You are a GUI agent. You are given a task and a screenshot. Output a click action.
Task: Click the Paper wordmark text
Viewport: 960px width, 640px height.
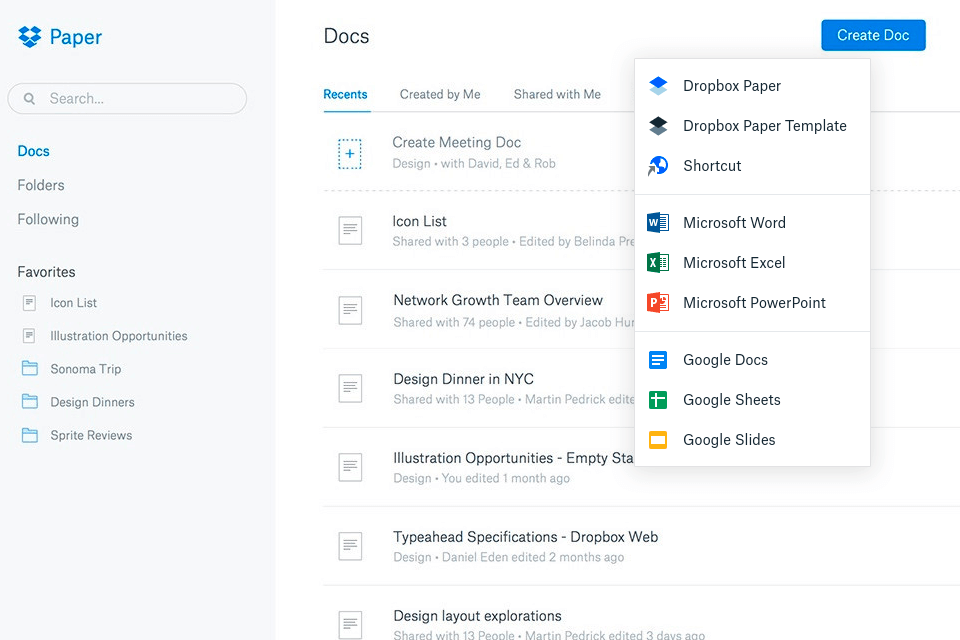click(x=76, y=37)
